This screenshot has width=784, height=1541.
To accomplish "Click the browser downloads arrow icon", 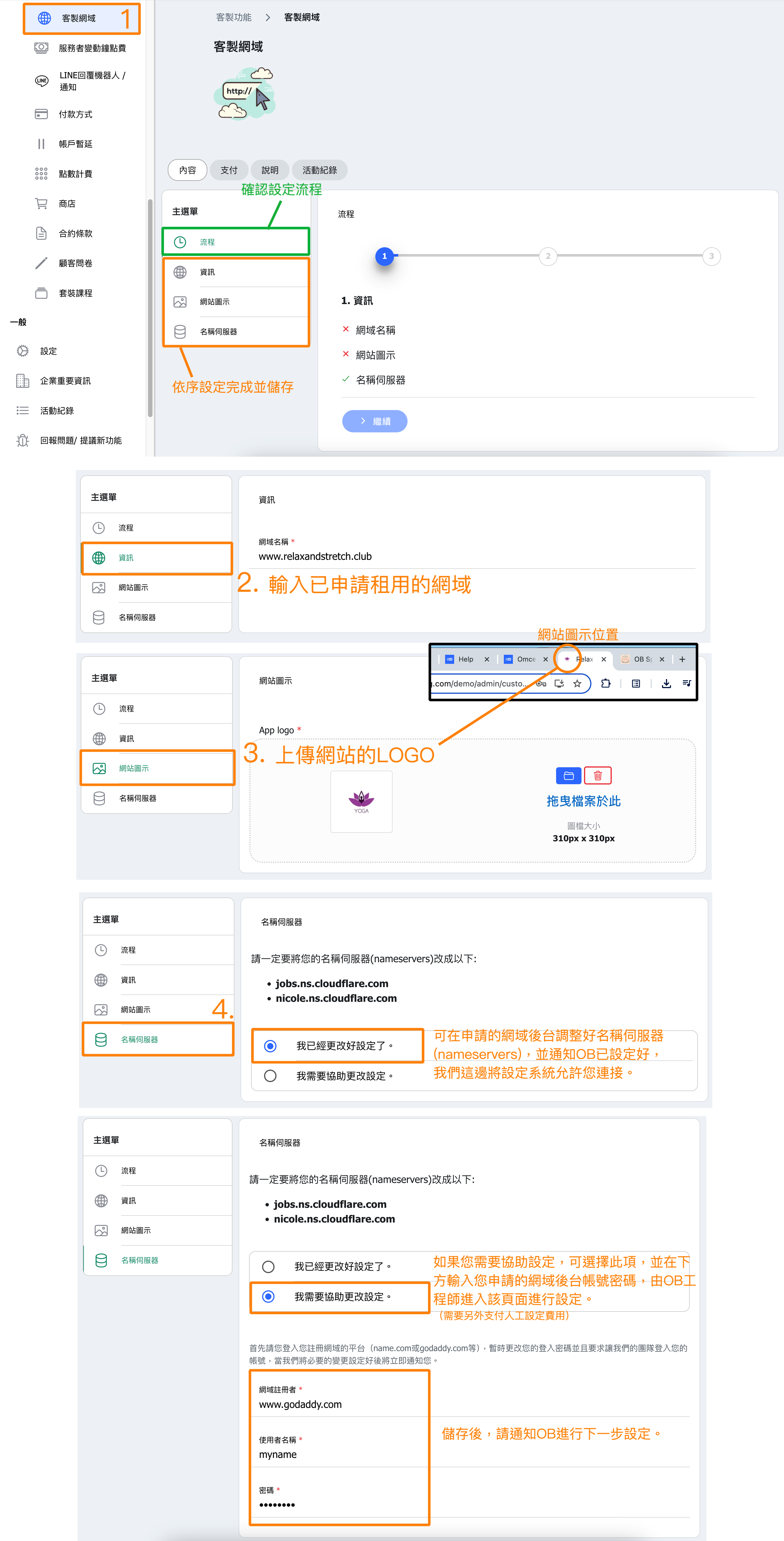I will coord(666,684).
